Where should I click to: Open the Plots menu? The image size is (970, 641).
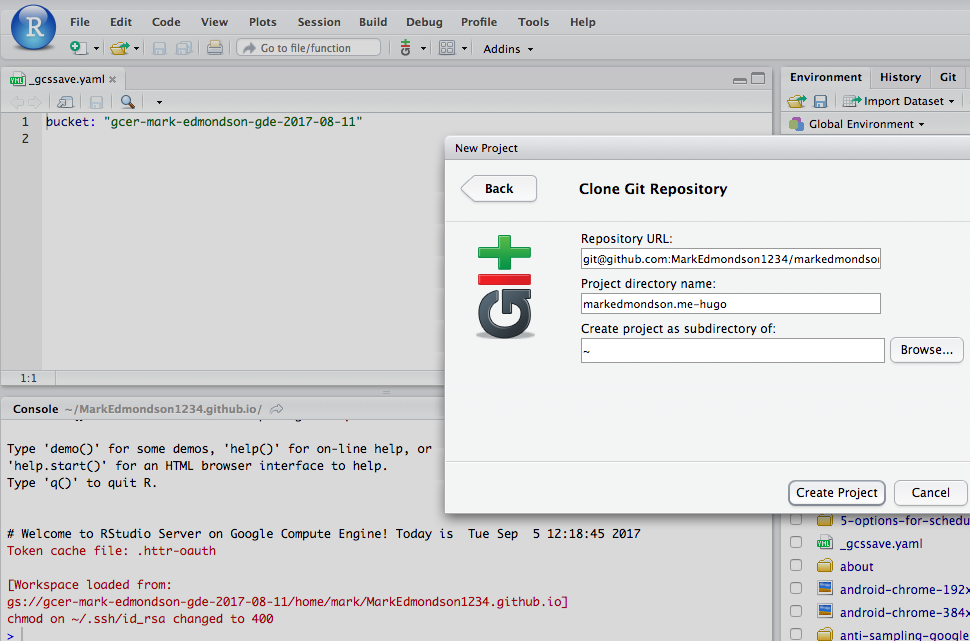(x=263, y=22)
